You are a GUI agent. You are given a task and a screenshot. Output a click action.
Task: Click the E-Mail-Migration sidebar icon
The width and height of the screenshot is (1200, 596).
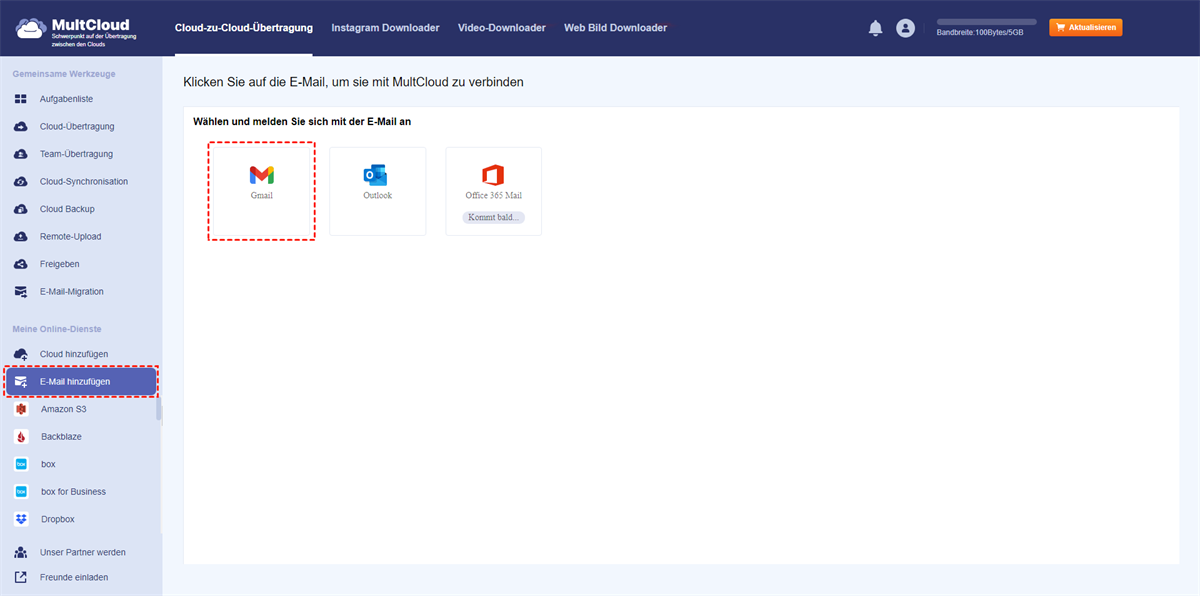[20, 292]
